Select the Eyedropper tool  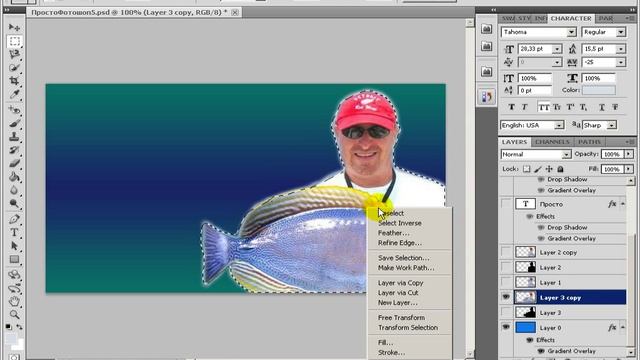(14, 94)
